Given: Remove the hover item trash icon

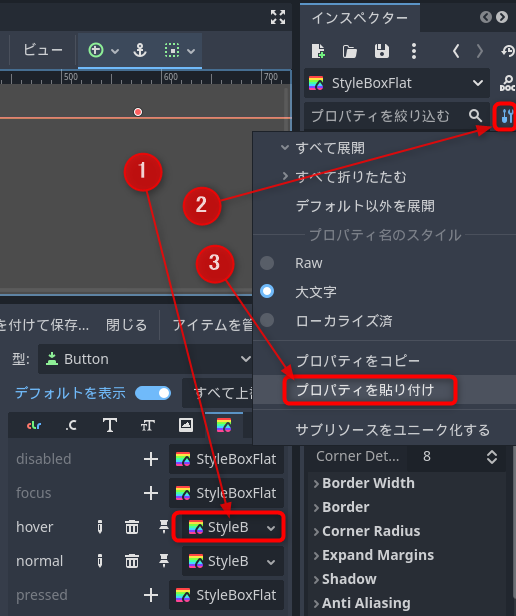Looking at the screenshot, I should click(132, 527).
